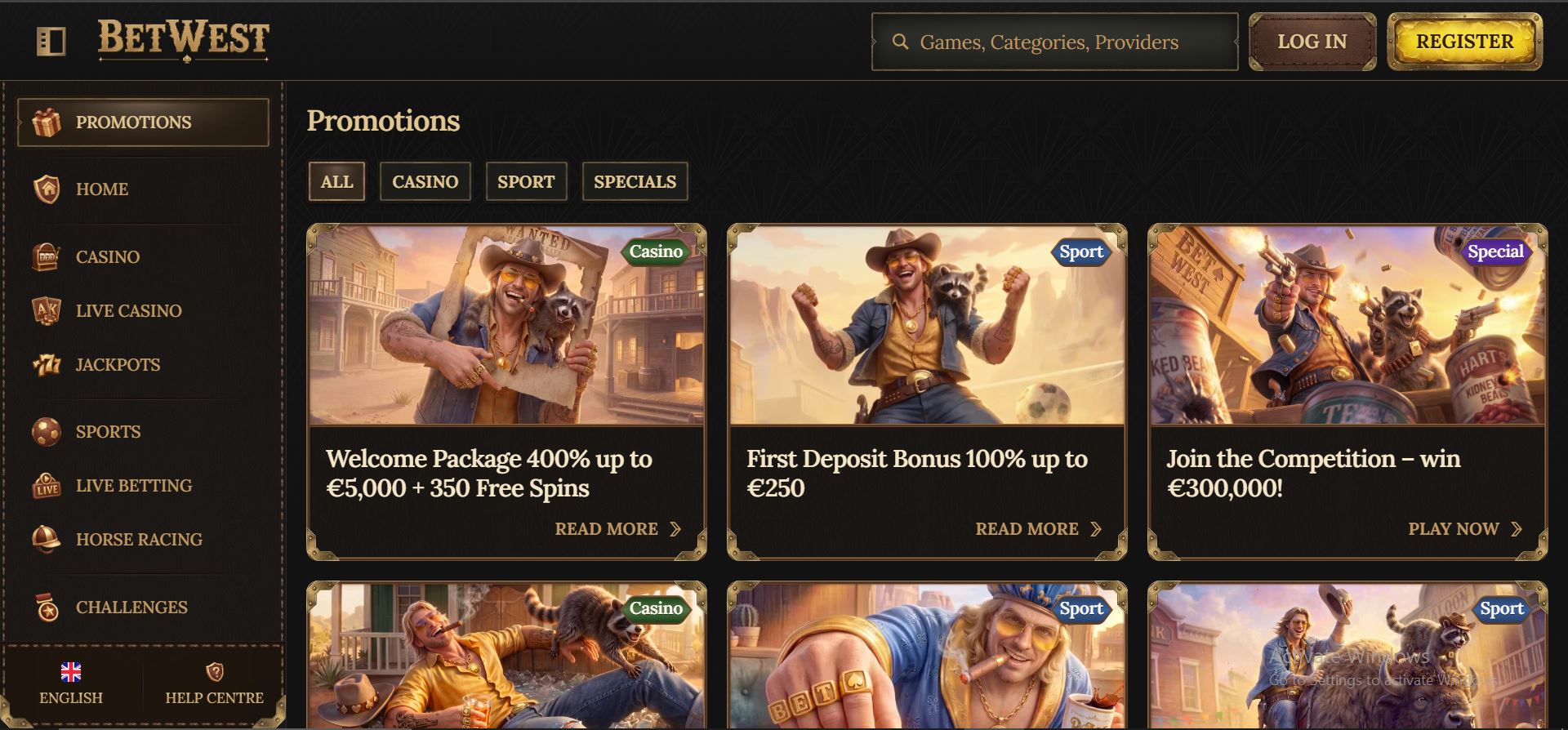Click the Log In button

pos(1312,42)
